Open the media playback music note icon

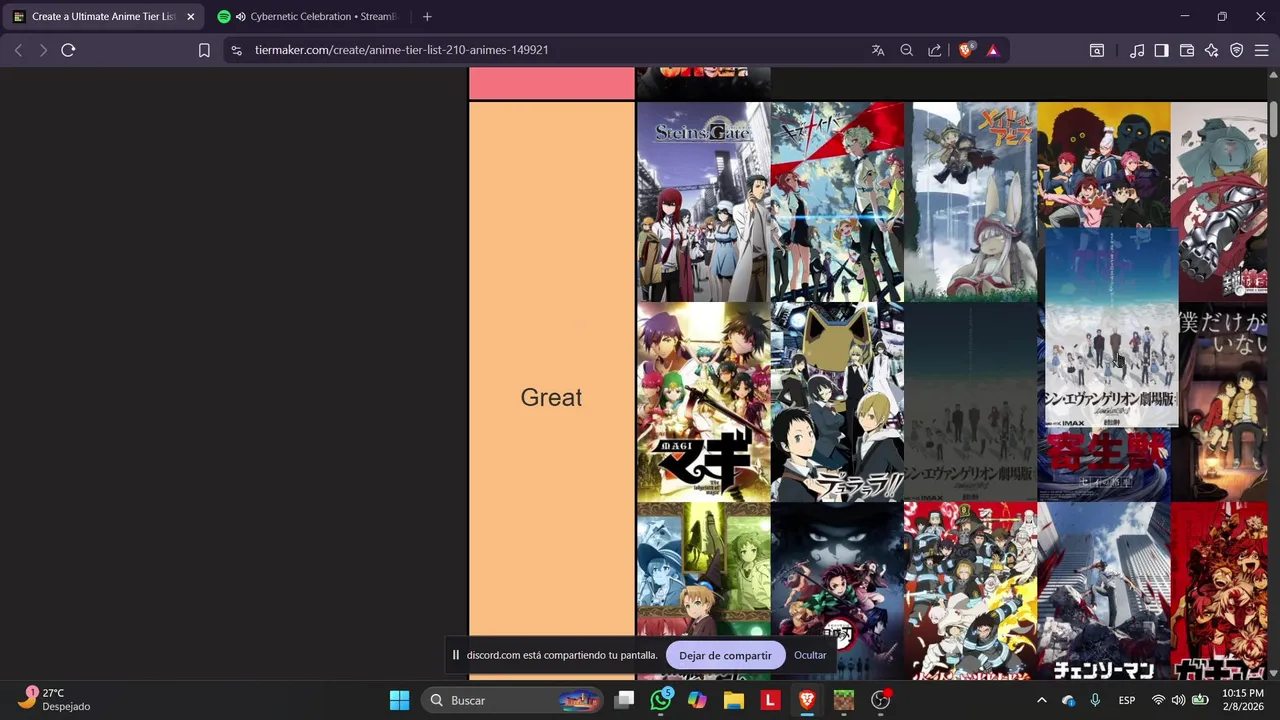(x=1137, y=50)
